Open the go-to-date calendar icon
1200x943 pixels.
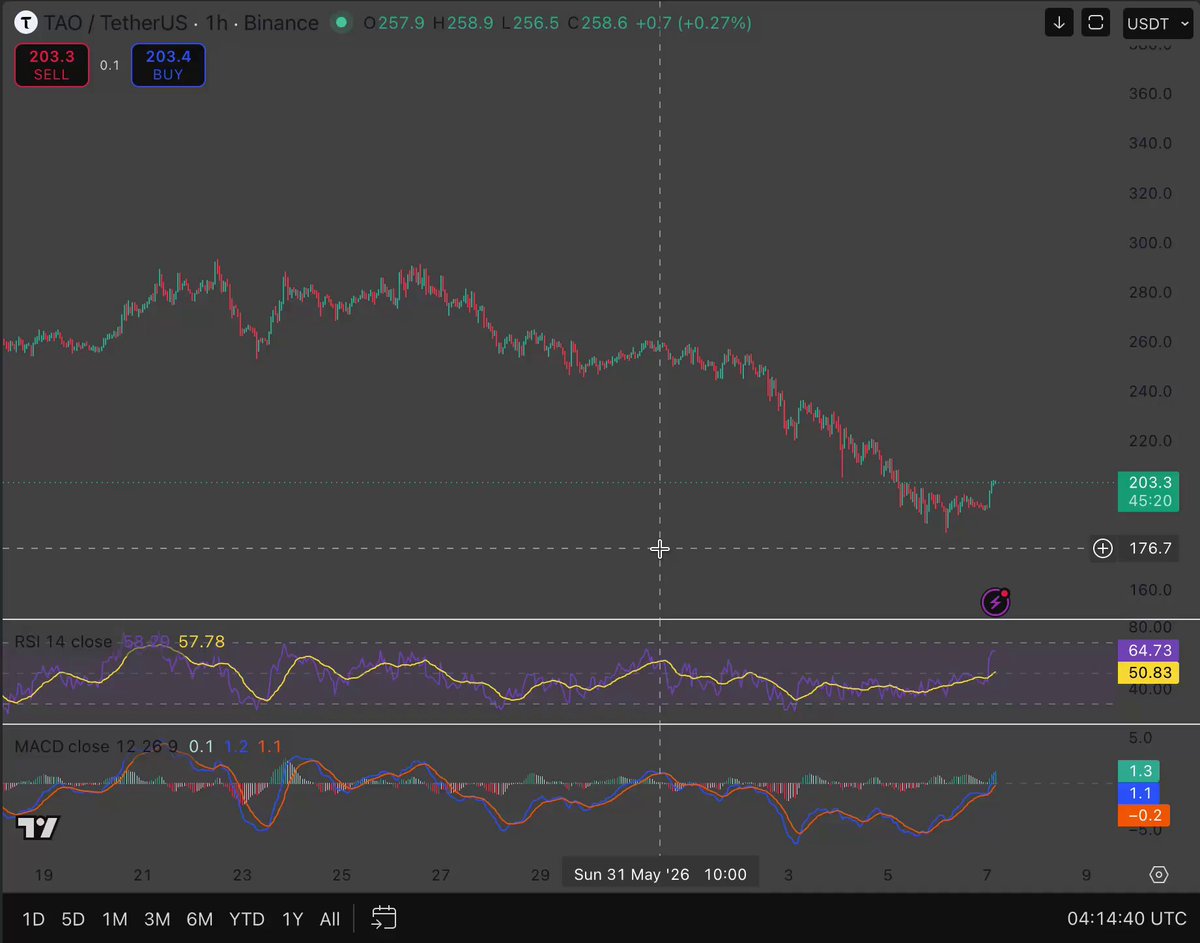(x=384, y=918)
